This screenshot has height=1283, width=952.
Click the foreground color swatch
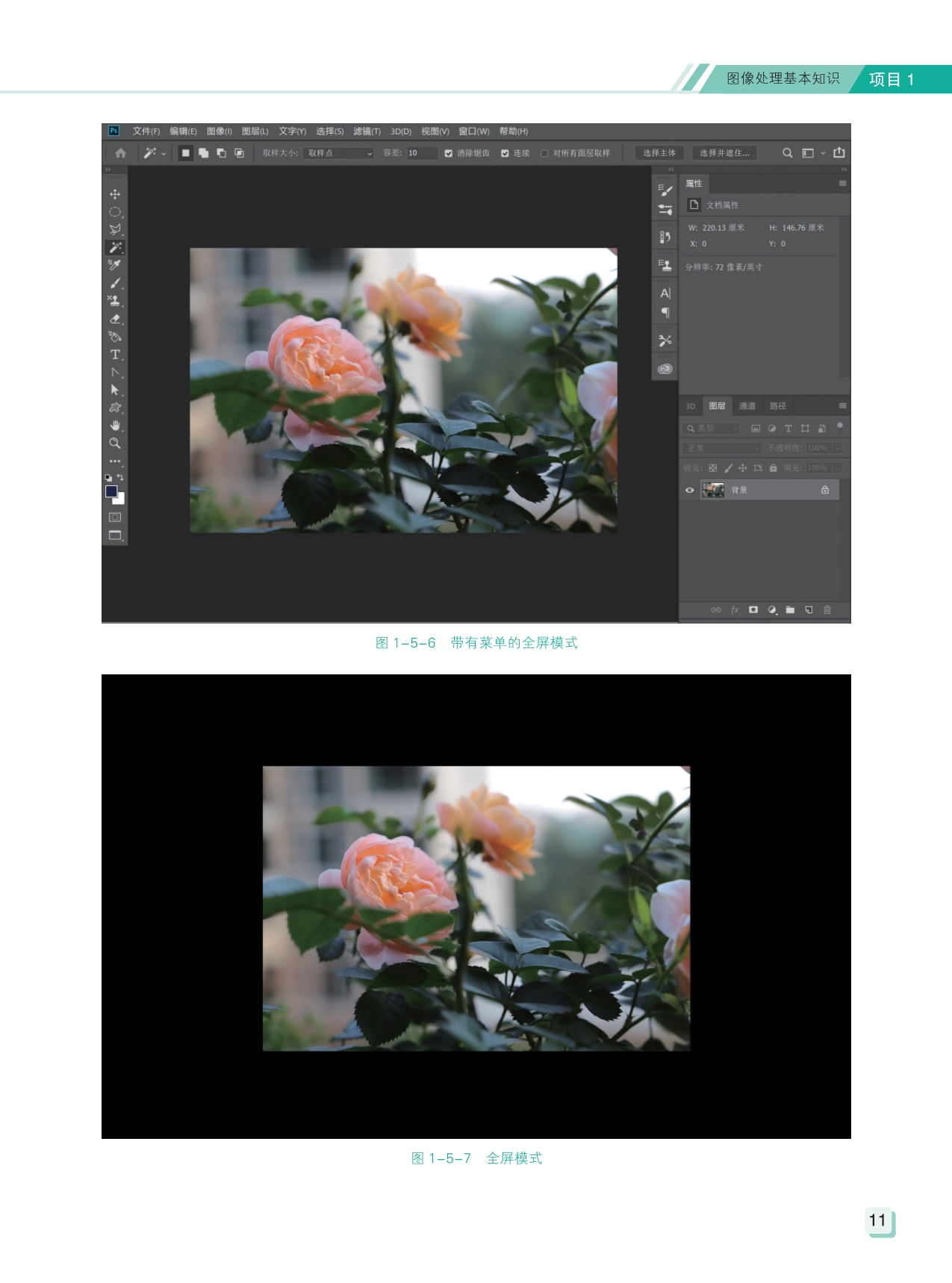coord(111,491)
